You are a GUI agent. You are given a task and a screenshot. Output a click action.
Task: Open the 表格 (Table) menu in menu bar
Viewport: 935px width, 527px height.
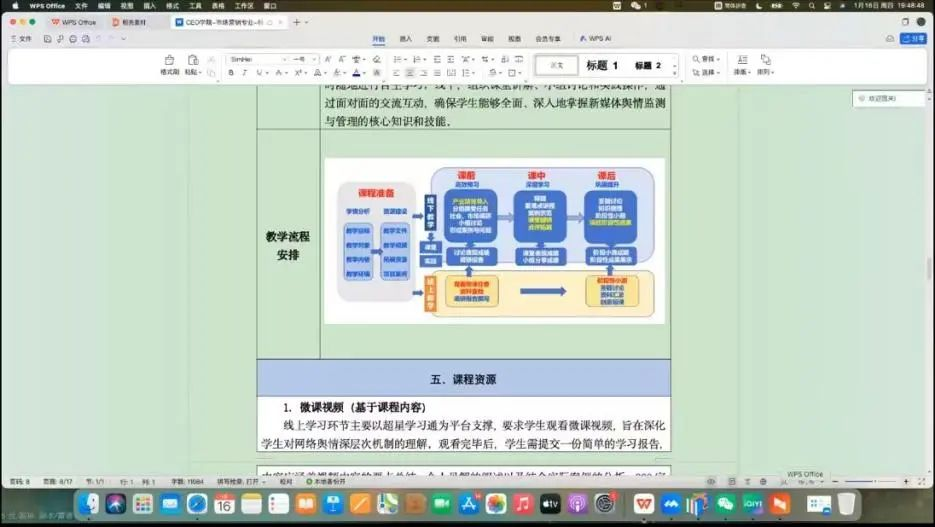(218, 5)
